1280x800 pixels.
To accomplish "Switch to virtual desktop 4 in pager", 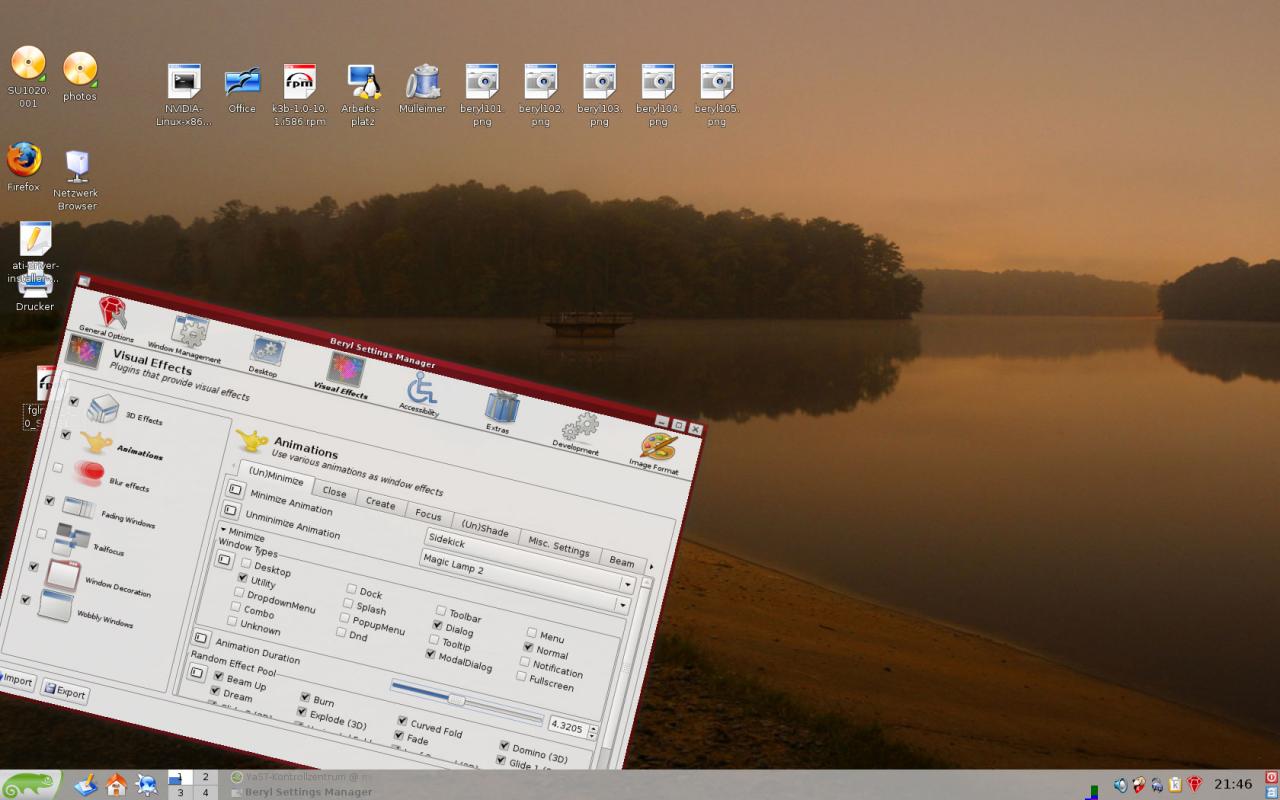I will [205, 792].
